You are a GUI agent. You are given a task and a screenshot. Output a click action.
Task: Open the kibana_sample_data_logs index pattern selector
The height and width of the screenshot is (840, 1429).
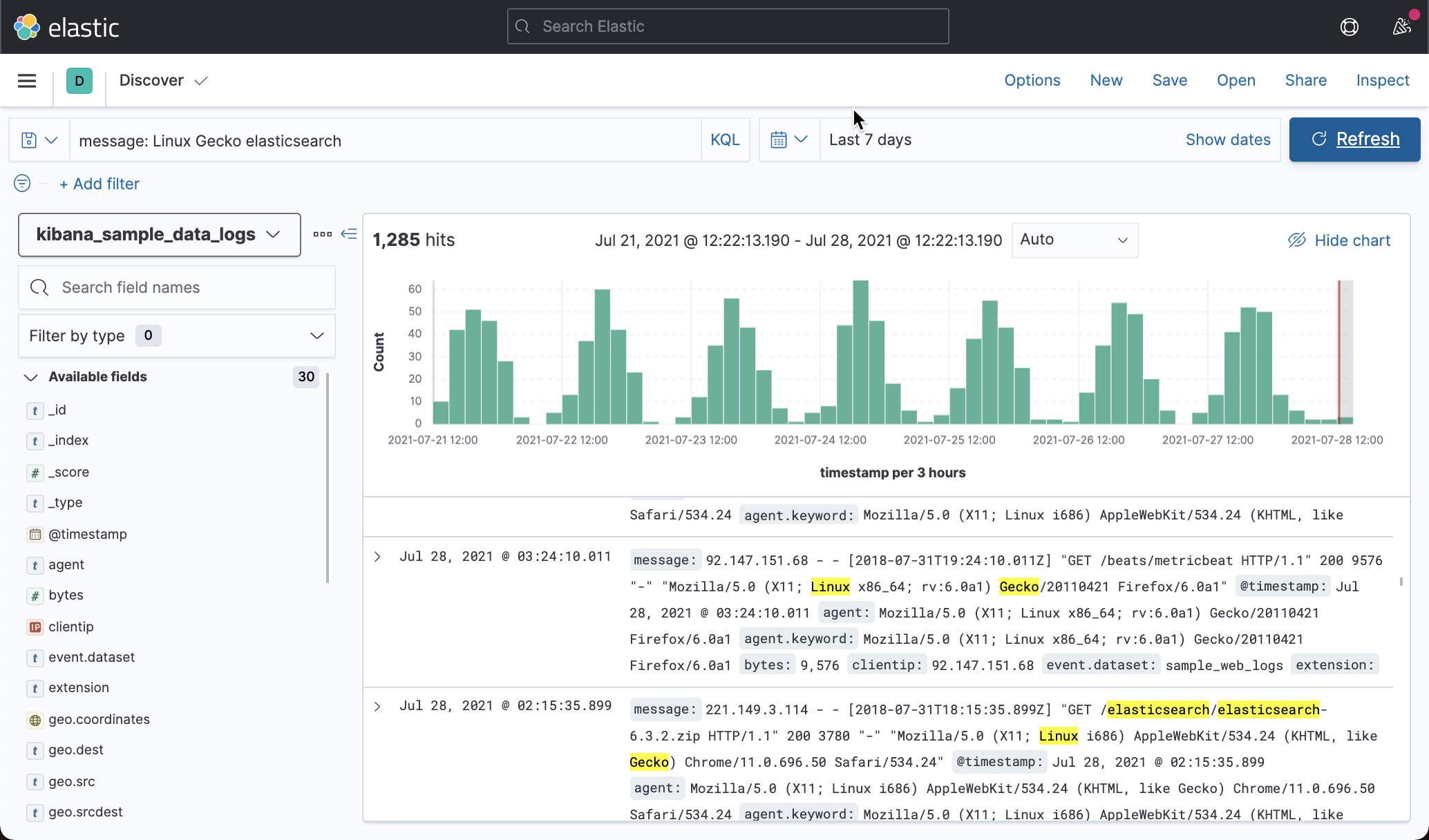(x=159, y=234)
